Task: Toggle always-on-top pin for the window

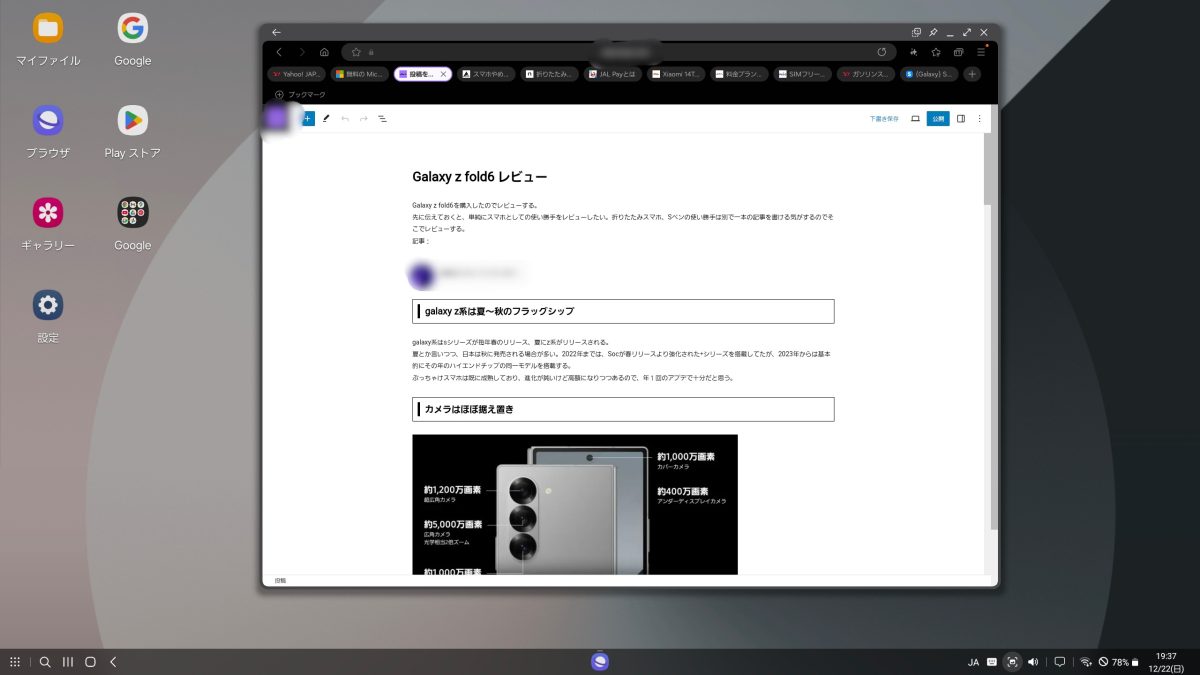Action: point(933,32)
